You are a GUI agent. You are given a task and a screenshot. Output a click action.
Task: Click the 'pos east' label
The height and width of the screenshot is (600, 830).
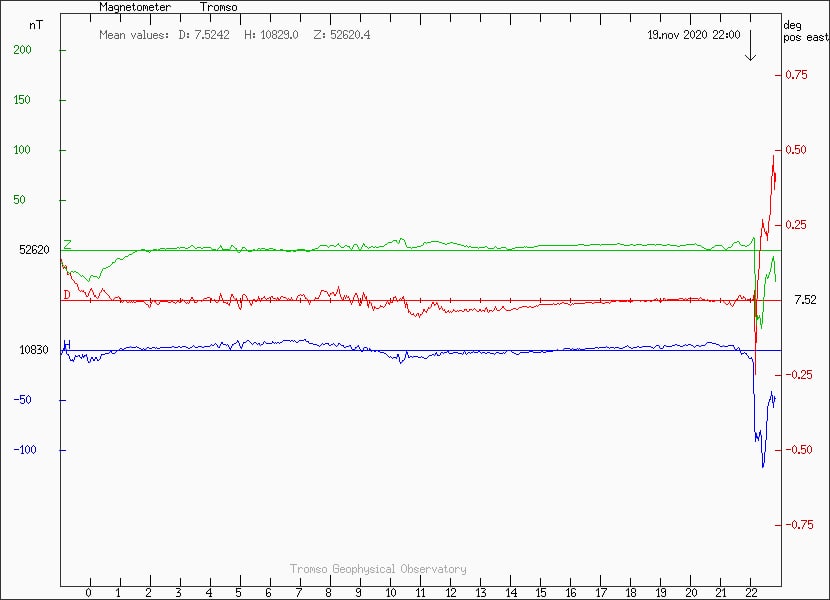(x=805, y=37)
